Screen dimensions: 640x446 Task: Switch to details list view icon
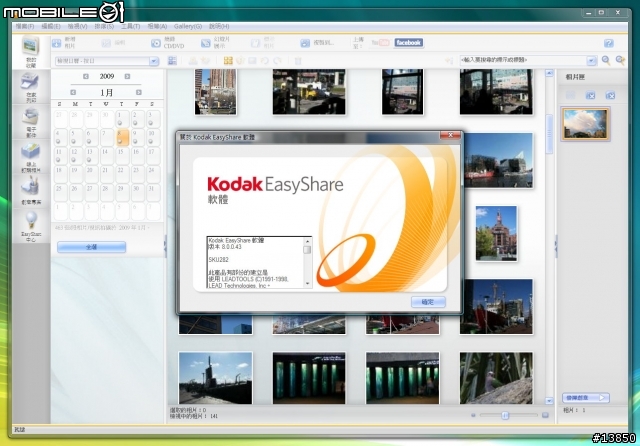(x=172, y=61)
